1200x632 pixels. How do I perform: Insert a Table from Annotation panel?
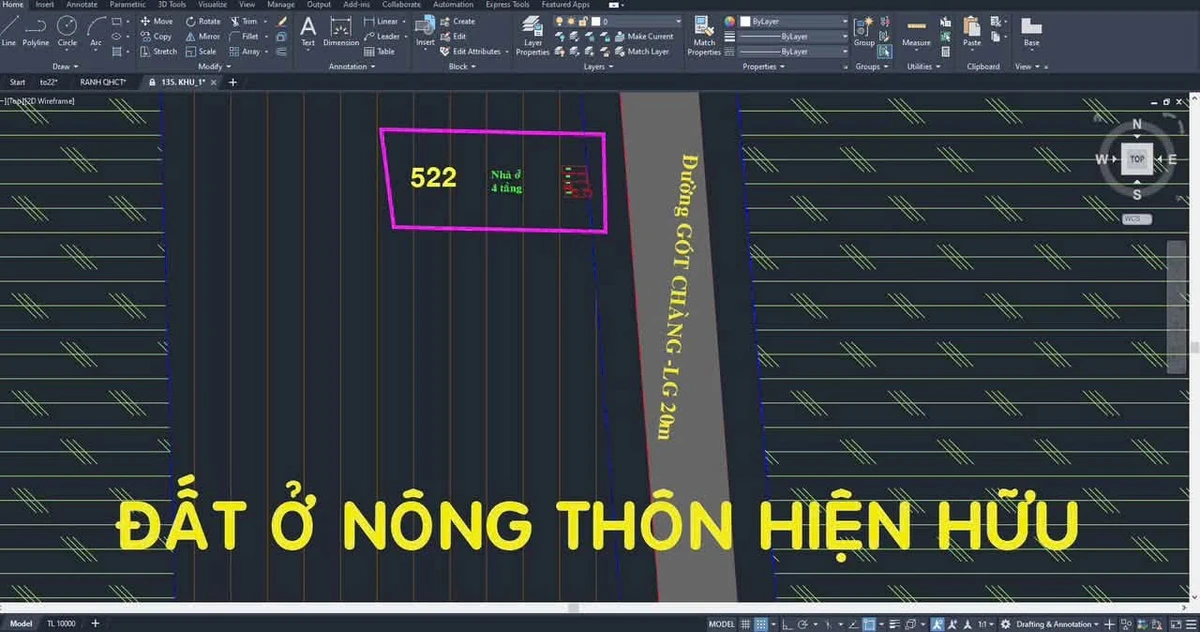click(380, 51)
